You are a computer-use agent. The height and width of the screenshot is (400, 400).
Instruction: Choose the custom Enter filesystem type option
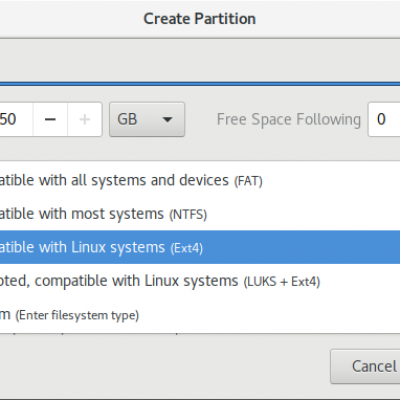point(200,315)
